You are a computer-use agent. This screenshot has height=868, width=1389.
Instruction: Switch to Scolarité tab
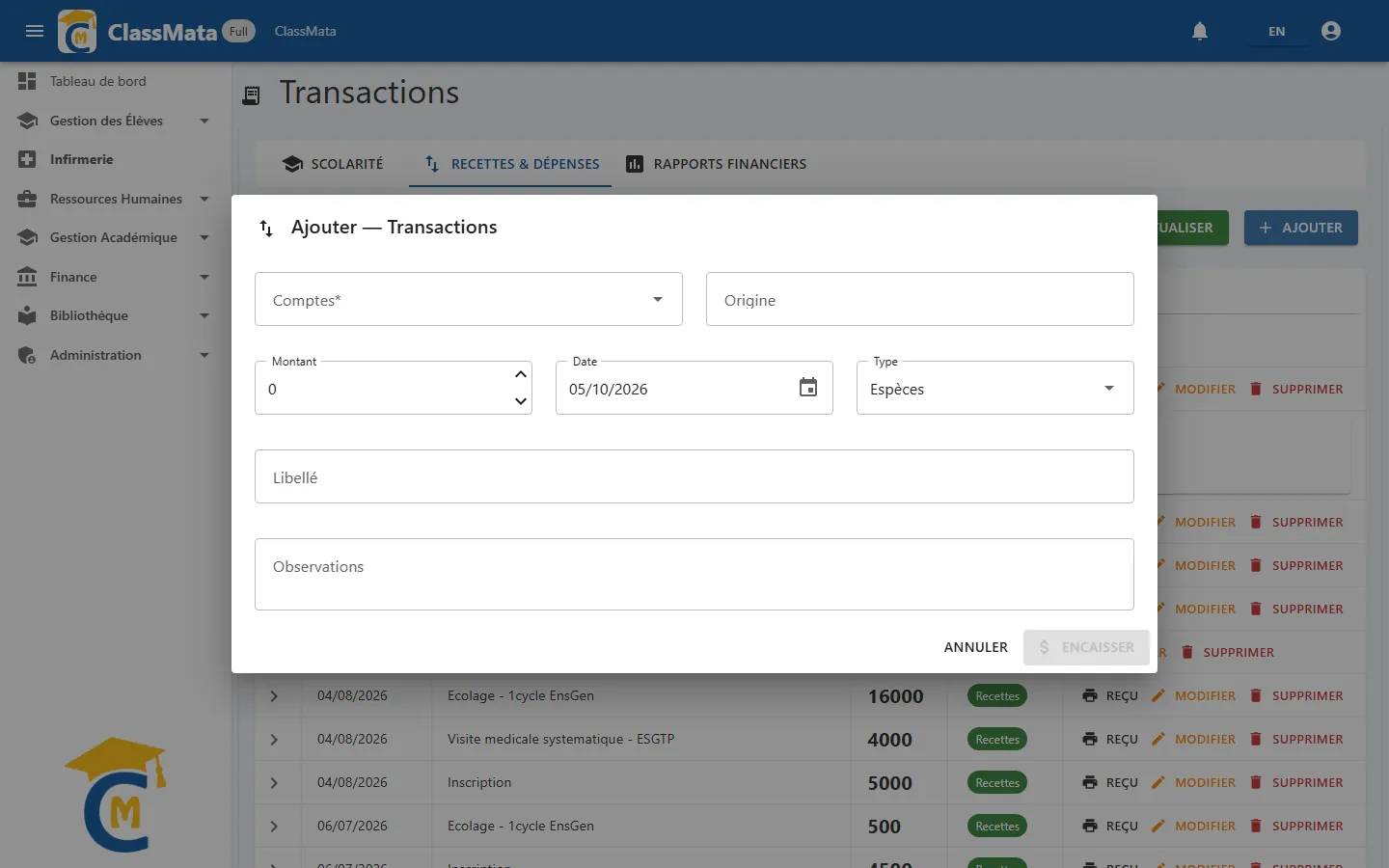pyautogui.click(x=333, y=164)
